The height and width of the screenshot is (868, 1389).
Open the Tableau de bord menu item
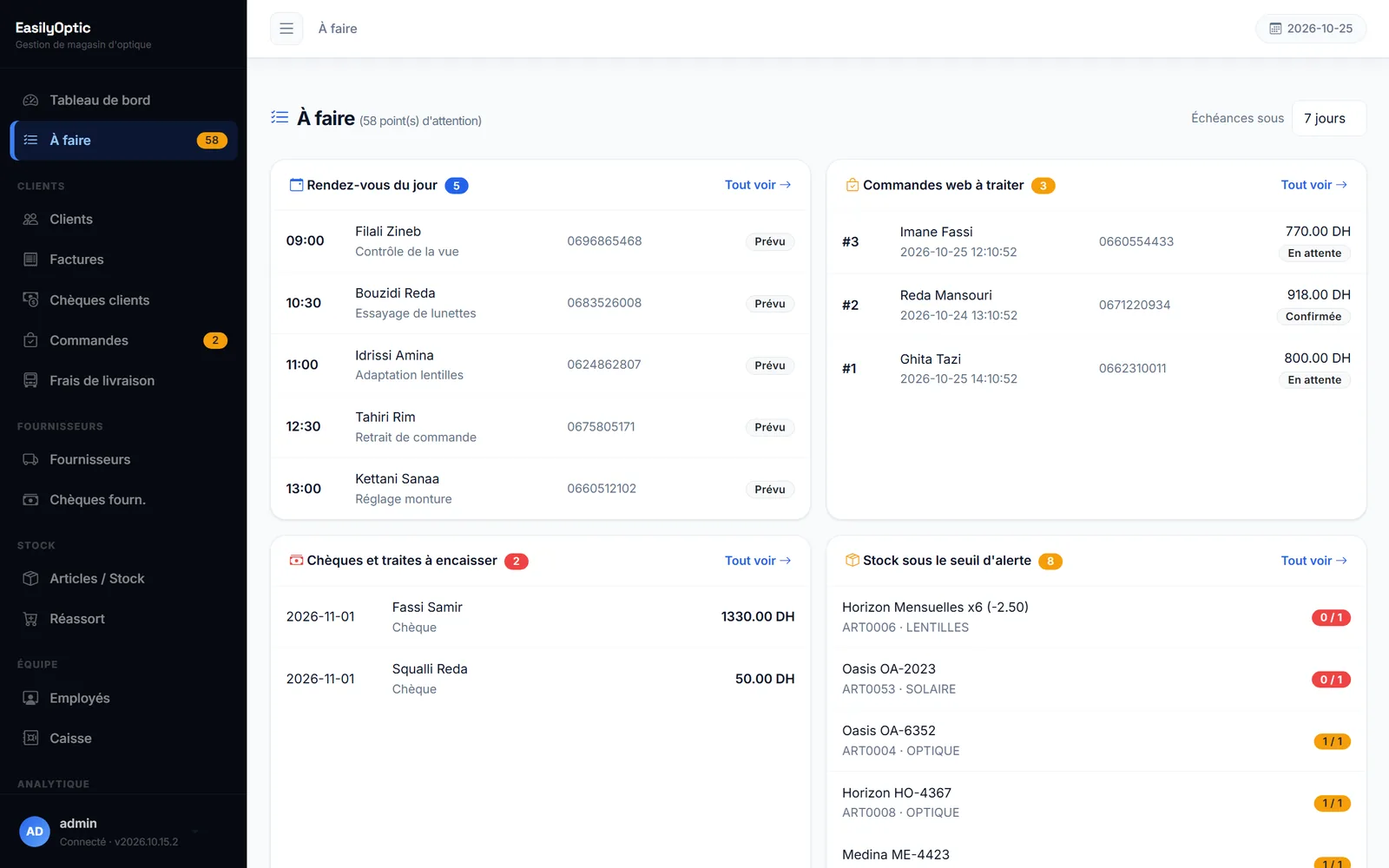point(123,100)
